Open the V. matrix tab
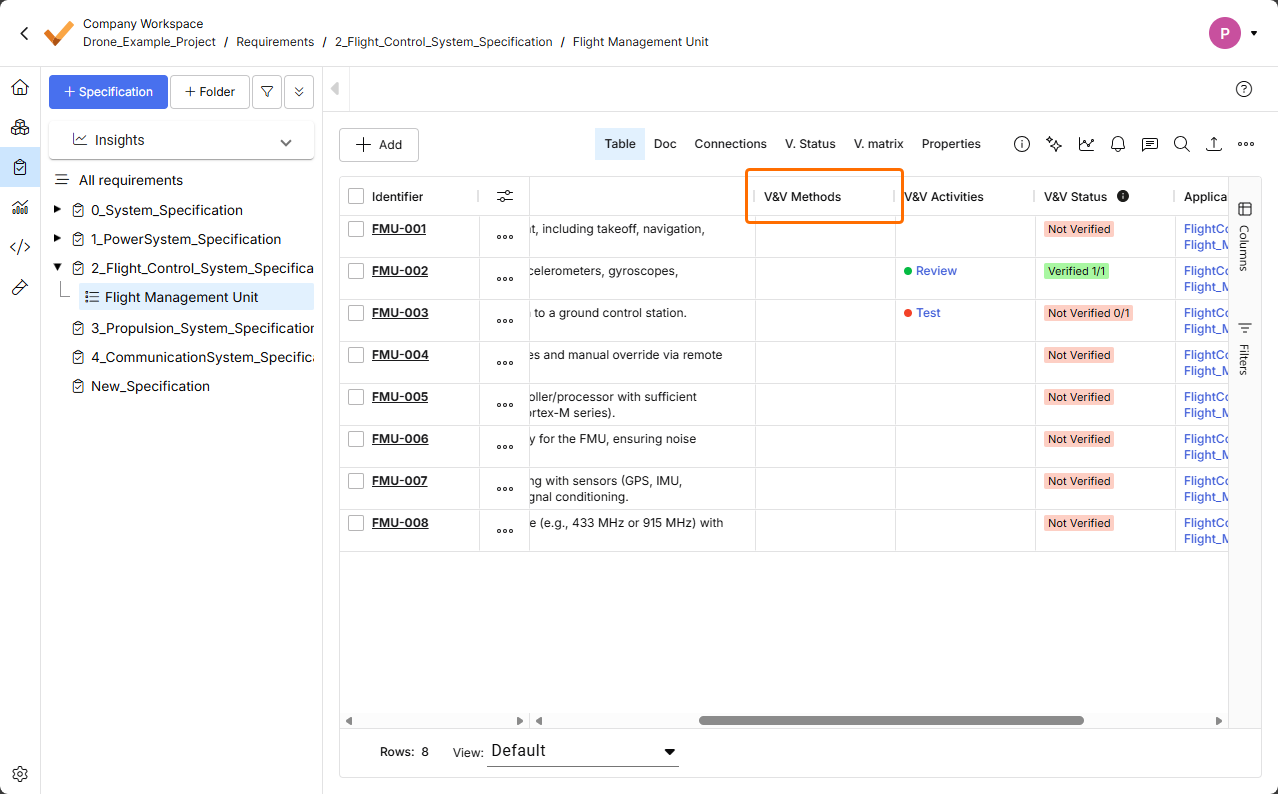Viewport: 1278px width, 794px height. click(878, 144)
